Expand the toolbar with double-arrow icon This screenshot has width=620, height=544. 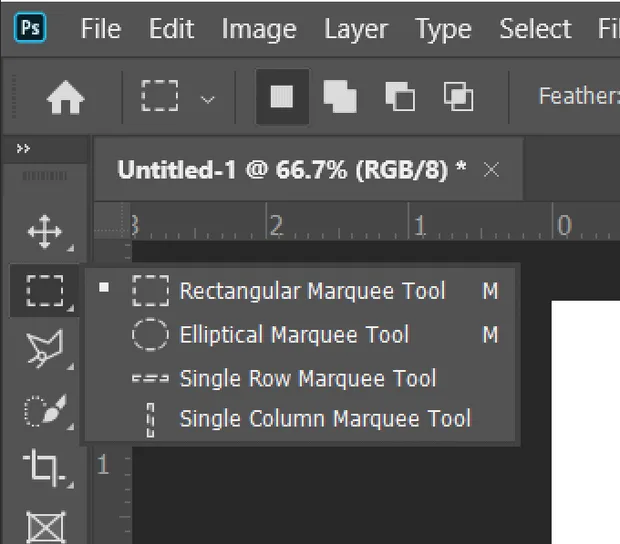click(x=23, y=149)
